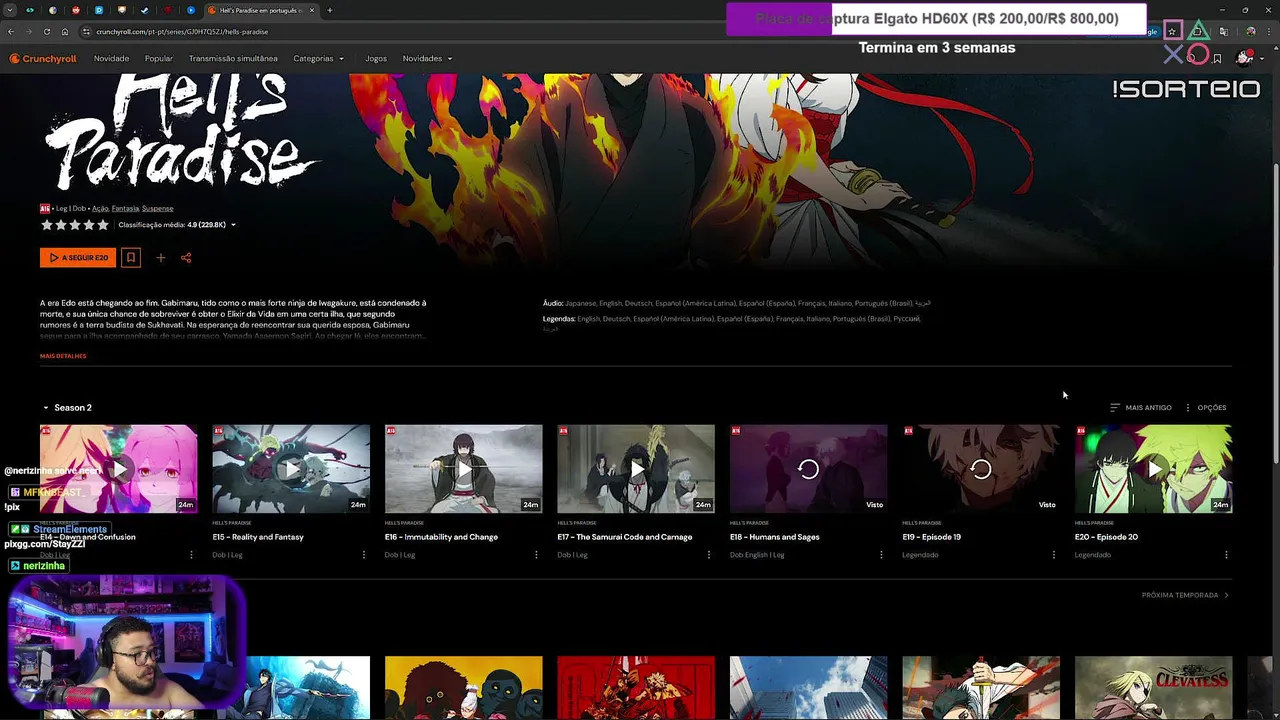Expand the synopsis via MAIS DETALHES
This screenshot has height=720, width=1280.
pos(63,356)
